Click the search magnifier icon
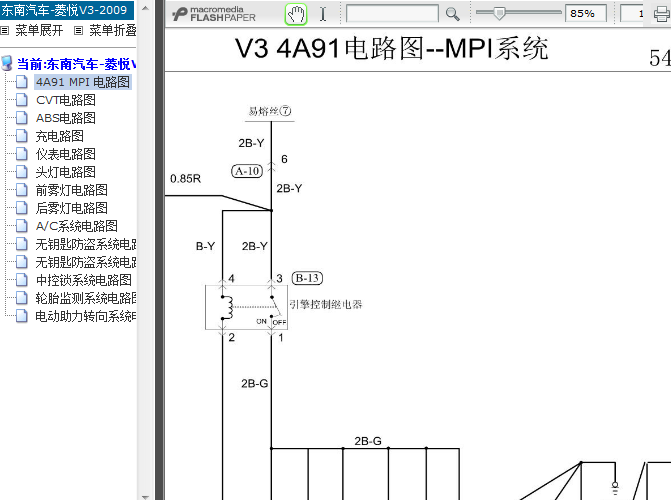 pos(452,14)
